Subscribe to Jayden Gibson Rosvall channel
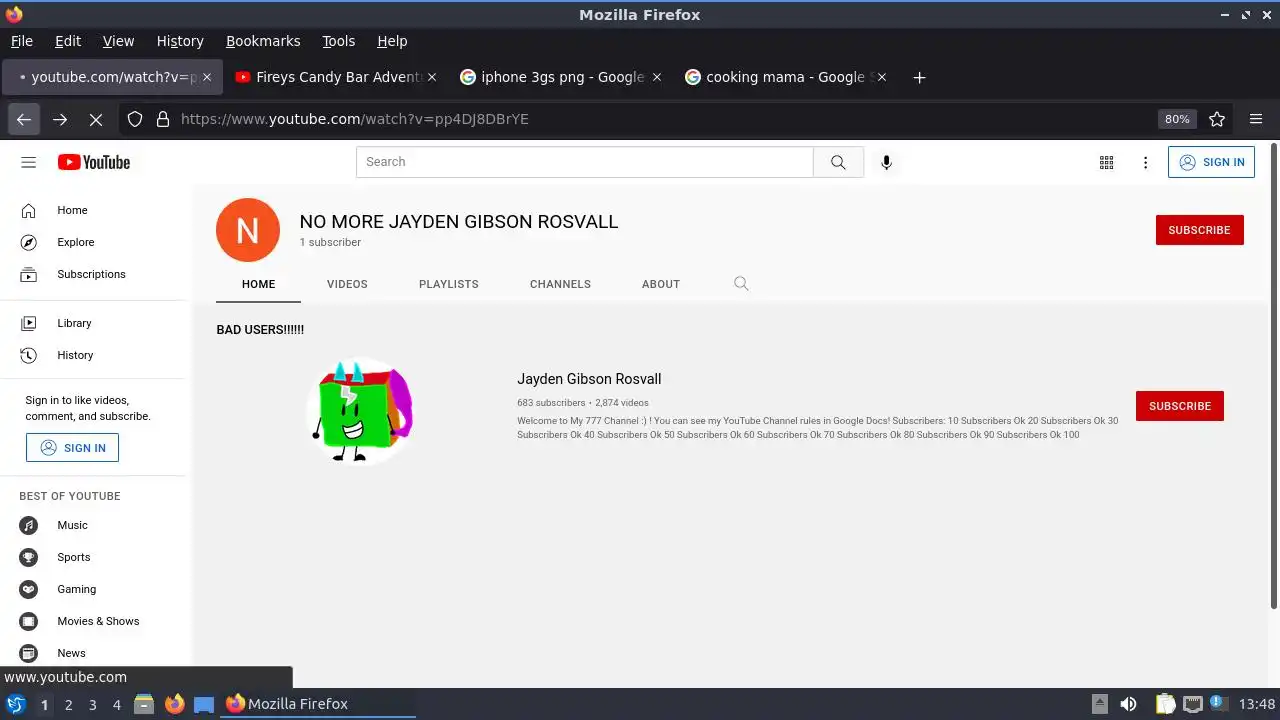 [1180, 406]
